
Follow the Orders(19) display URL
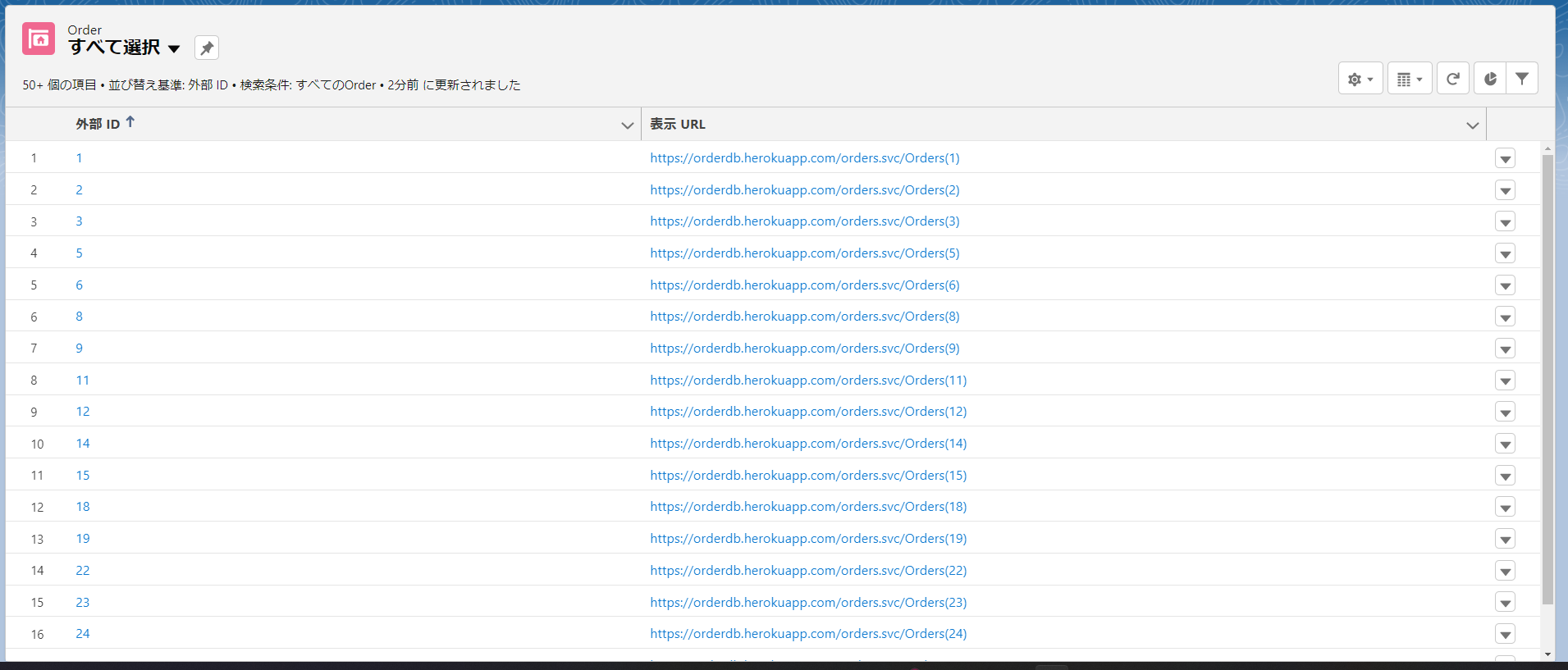point(808,539)
